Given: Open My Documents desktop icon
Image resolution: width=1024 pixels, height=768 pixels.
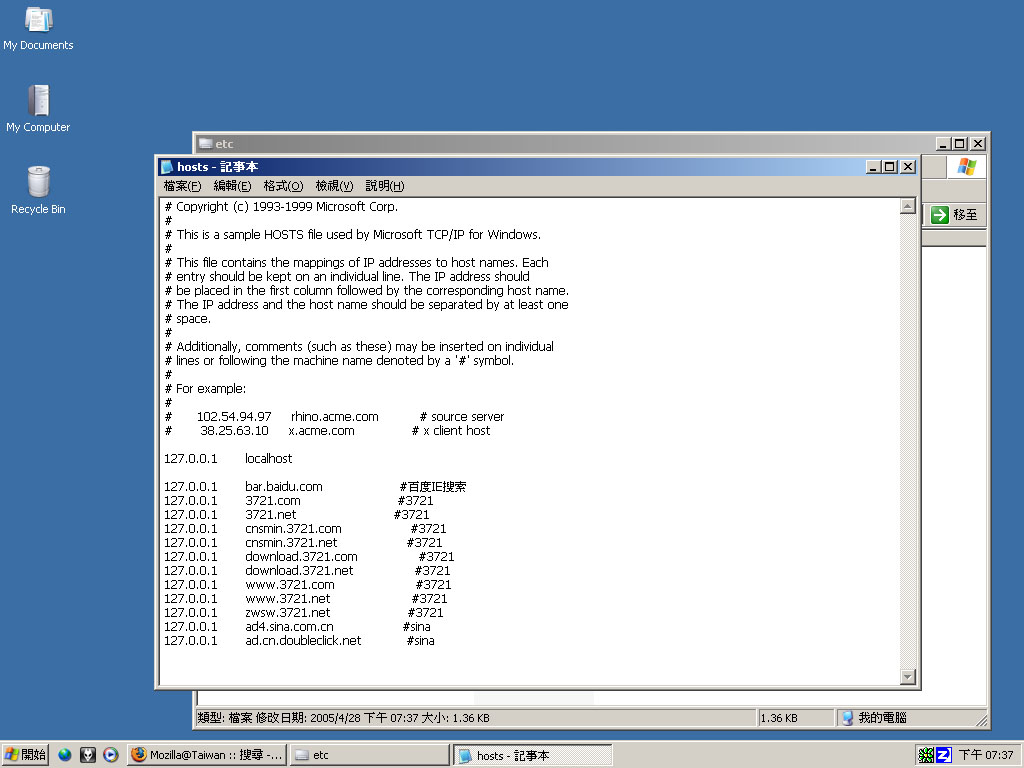Looking at the screenshot, I should (38, 29).
